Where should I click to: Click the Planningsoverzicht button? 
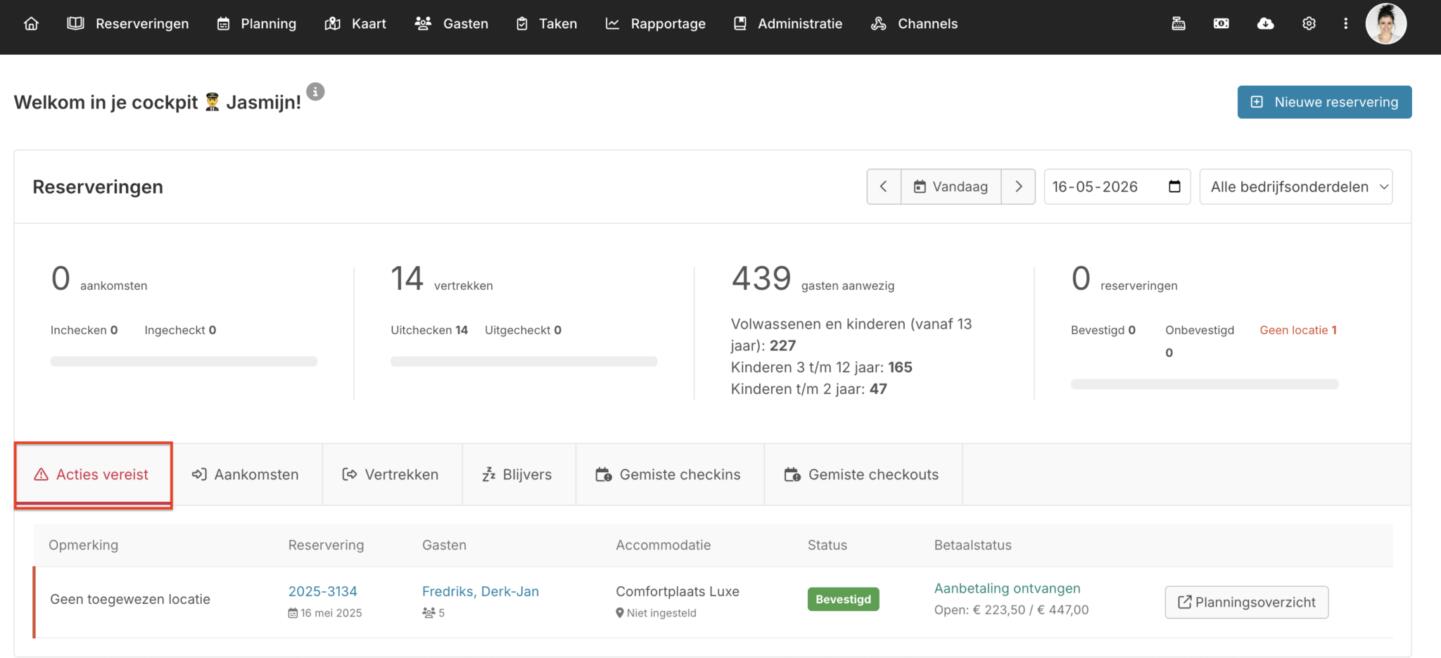click(x=1246, y=602)
